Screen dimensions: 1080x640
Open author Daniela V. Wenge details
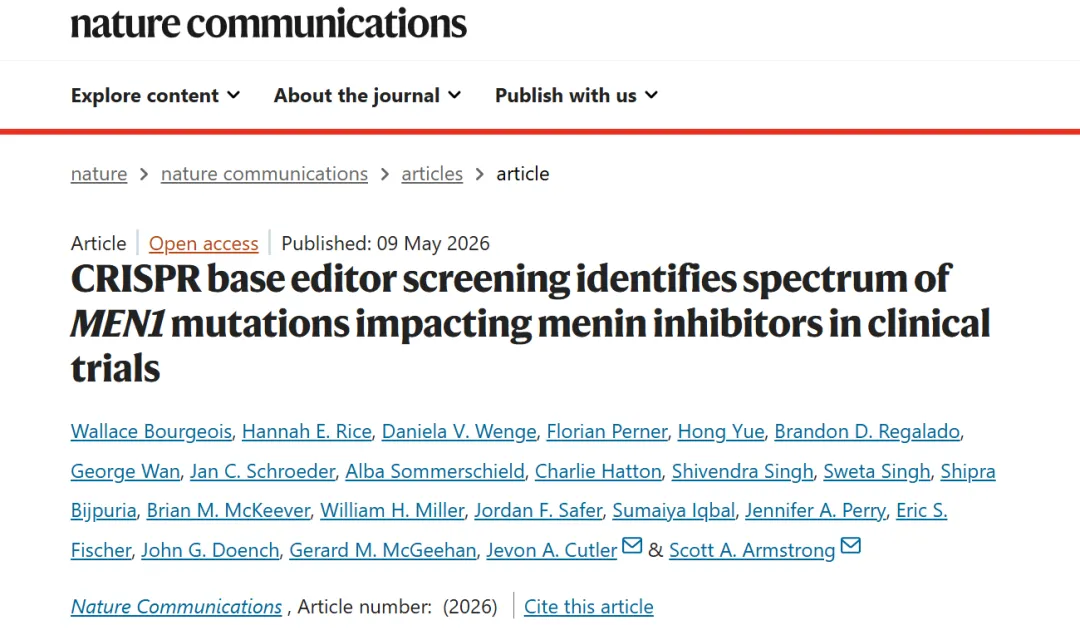(459, 431)
